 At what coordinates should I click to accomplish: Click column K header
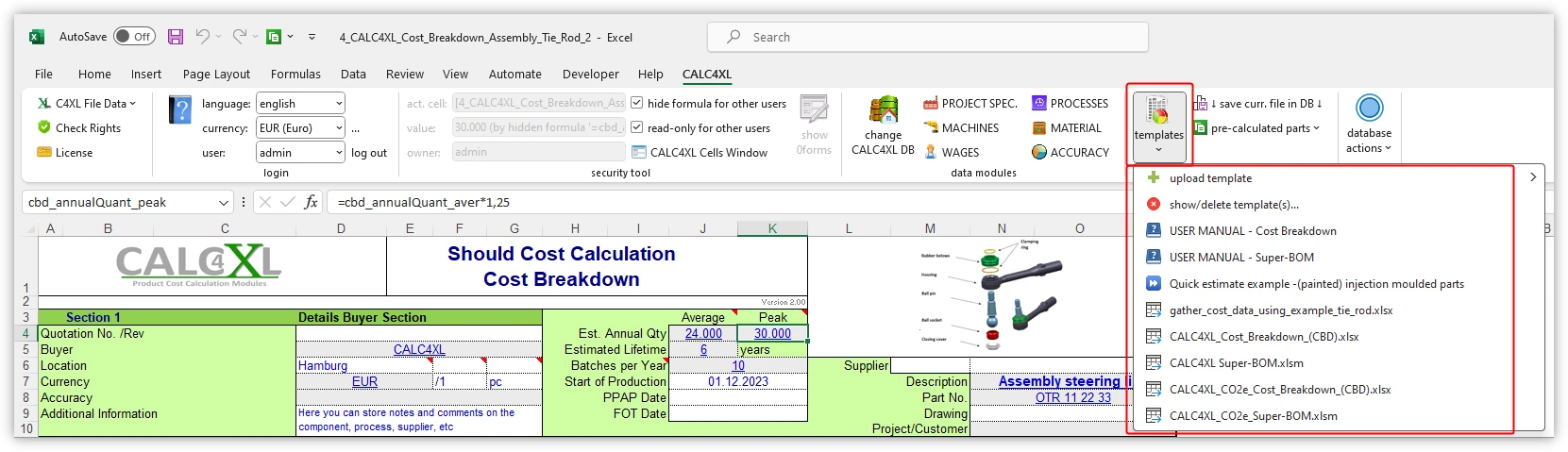pyautogui.click(x=772, y=228)
